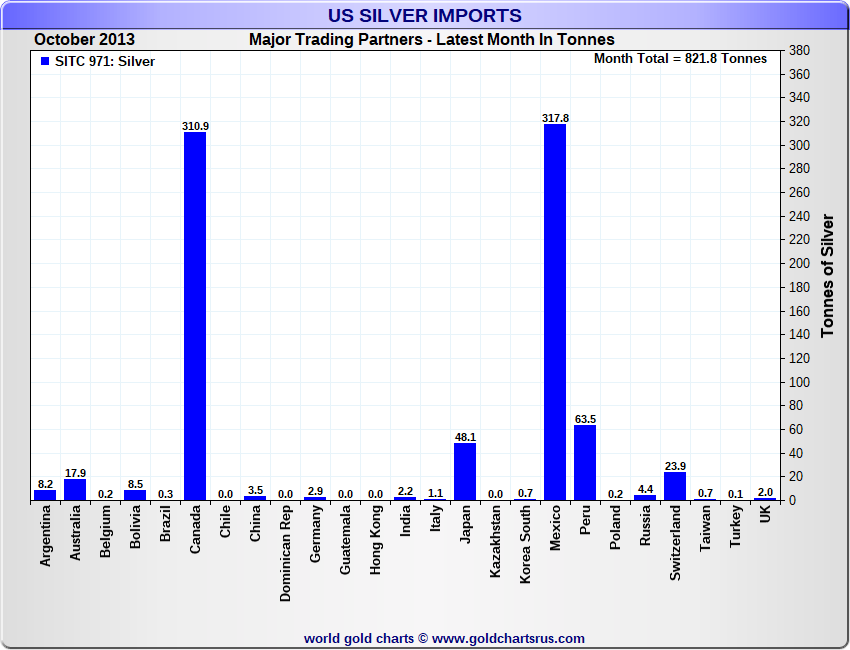Click the Canada bar labeled 310.9

click(x=195, y=316)
